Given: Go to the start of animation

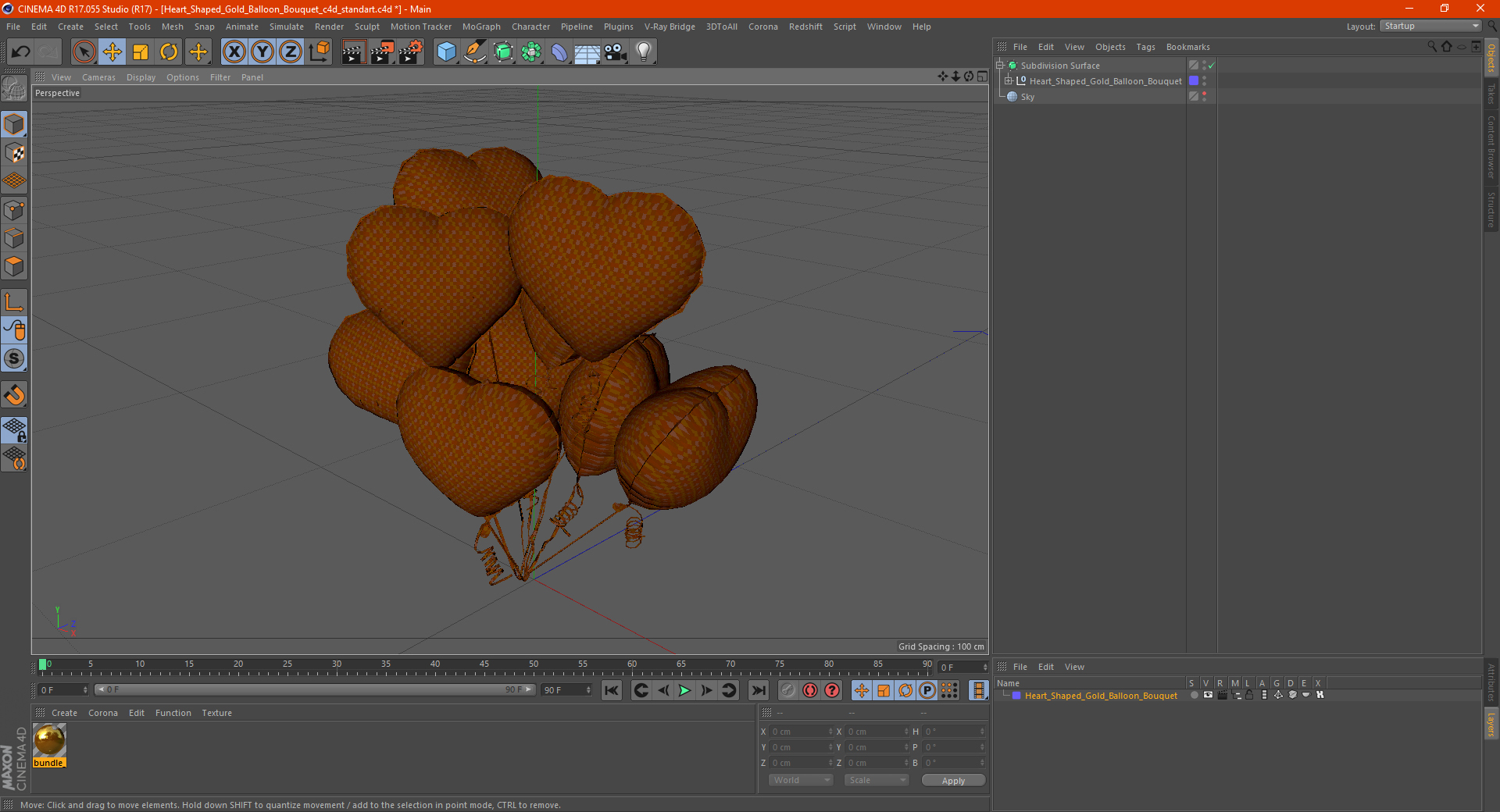Looking at the screenshot, I should click(x=612, y=690).
